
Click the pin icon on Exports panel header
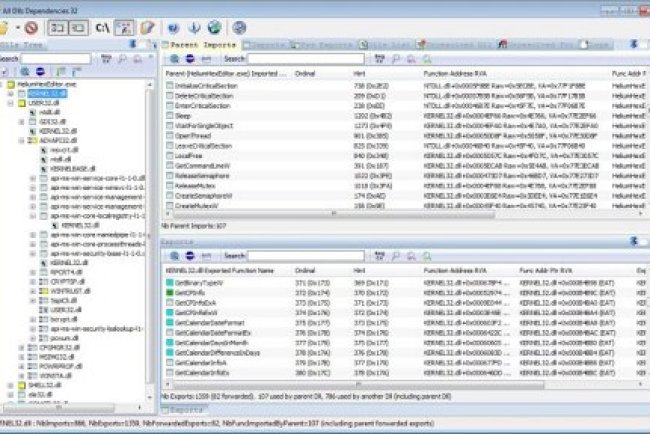[633, 241]
